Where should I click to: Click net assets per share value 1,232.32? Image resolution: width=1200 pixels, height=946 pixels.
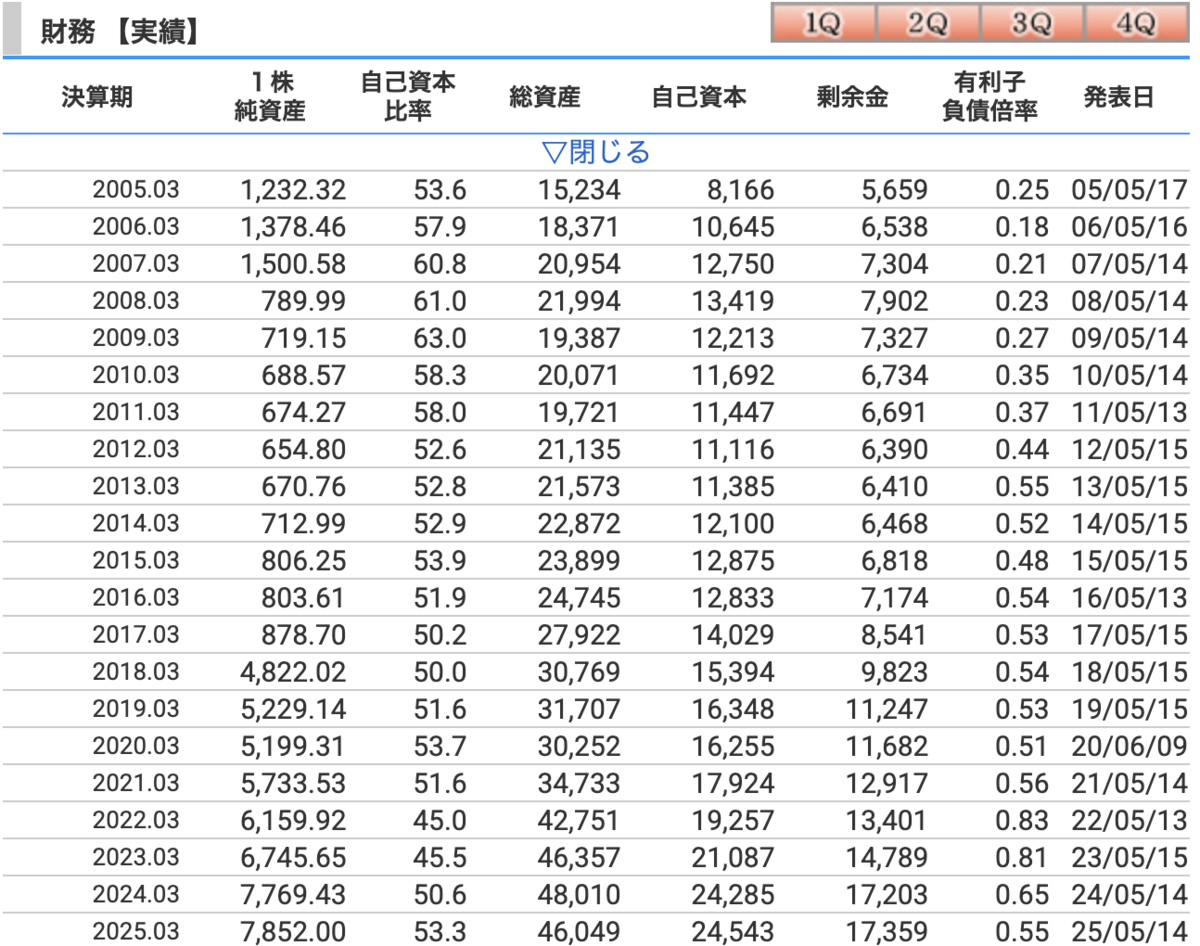[293, 190]
